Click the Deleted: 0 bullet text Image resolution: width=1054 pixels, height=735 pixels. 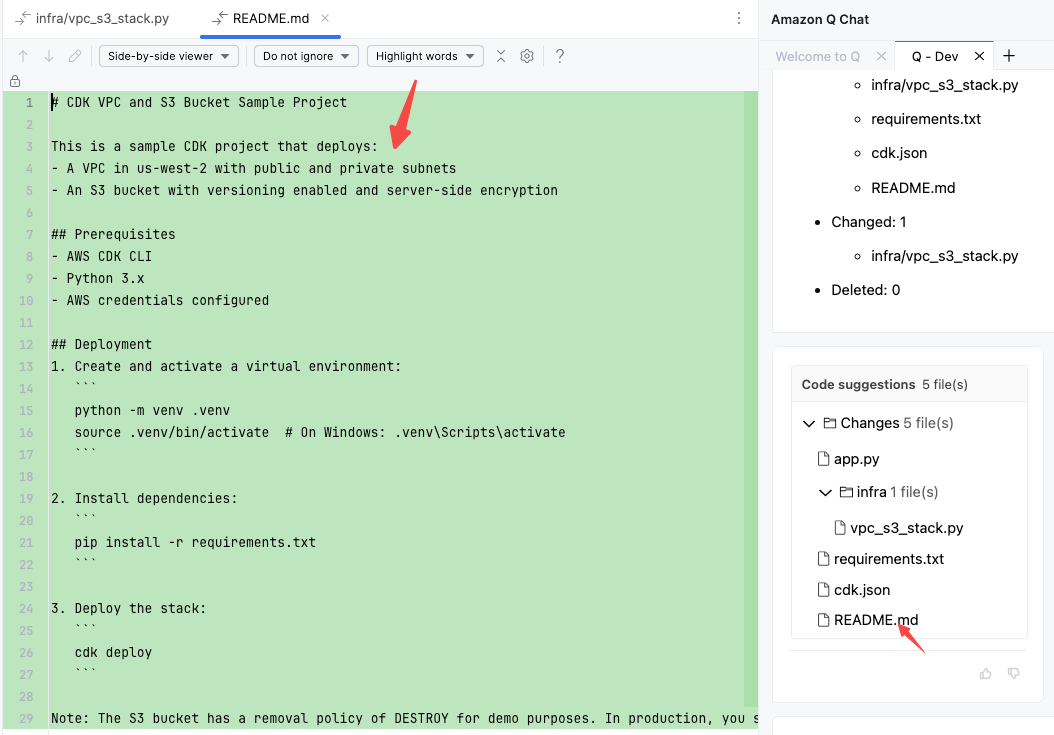click(x=865, y=290)
